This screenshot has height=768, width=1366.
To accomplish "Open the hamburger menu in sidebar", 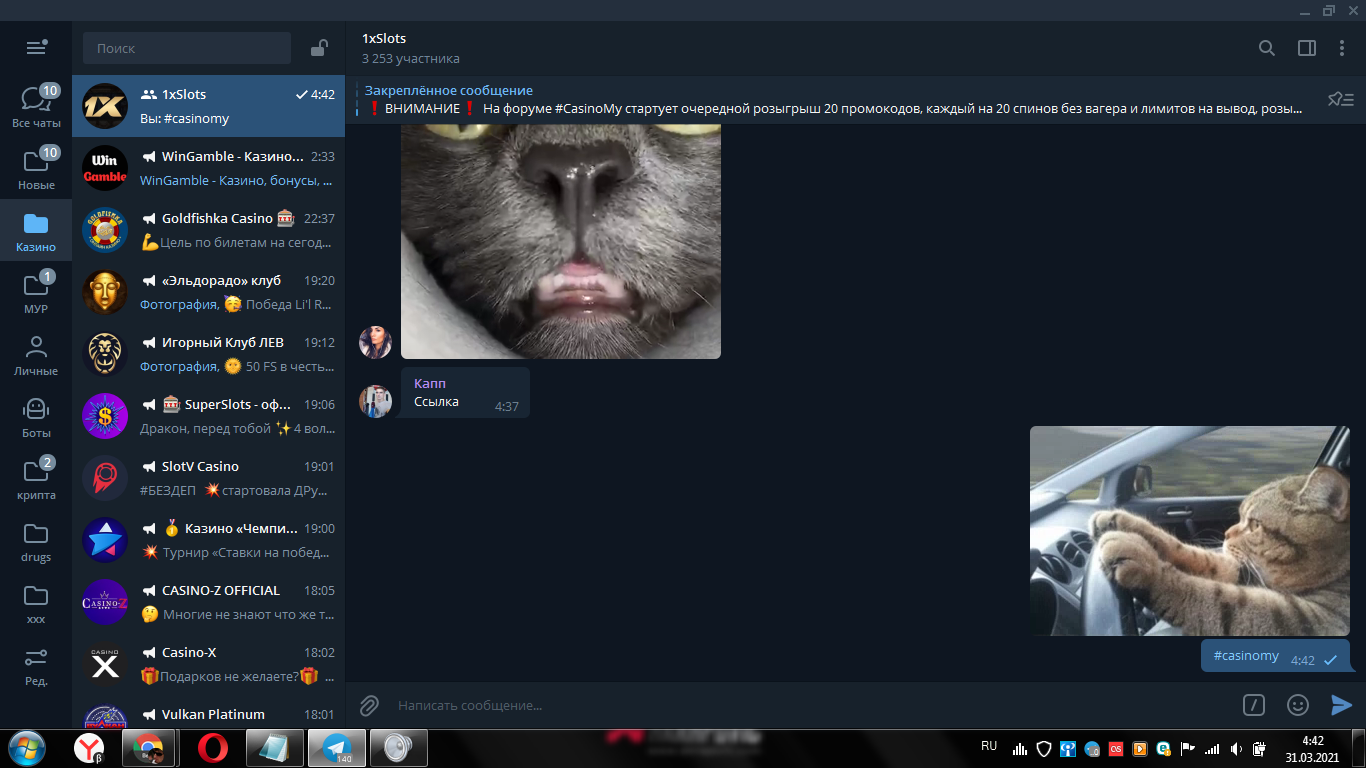I will point(36,47).
